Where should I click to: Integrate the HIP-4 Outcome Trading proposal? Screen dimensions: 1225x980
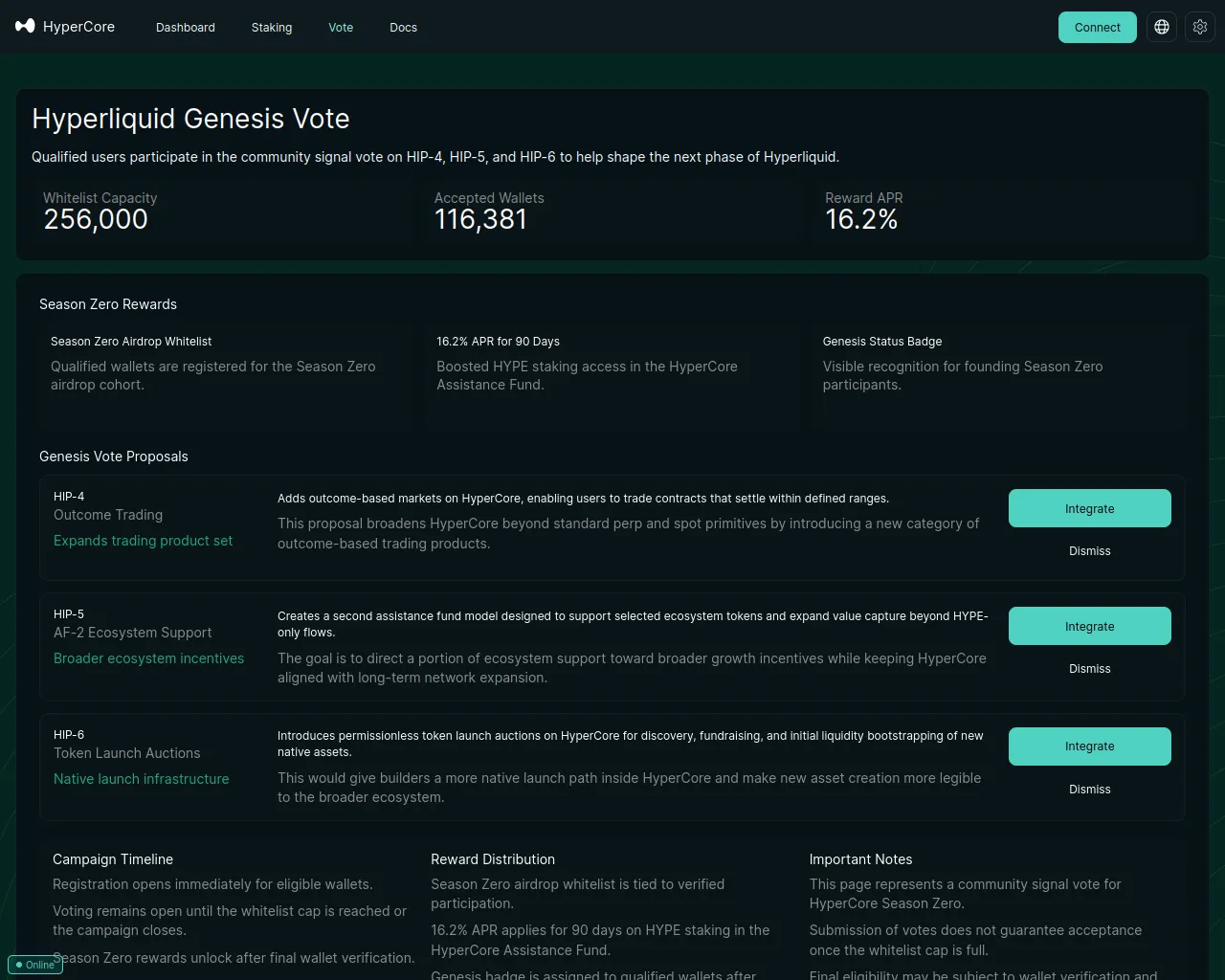[x=1089, y=508]
